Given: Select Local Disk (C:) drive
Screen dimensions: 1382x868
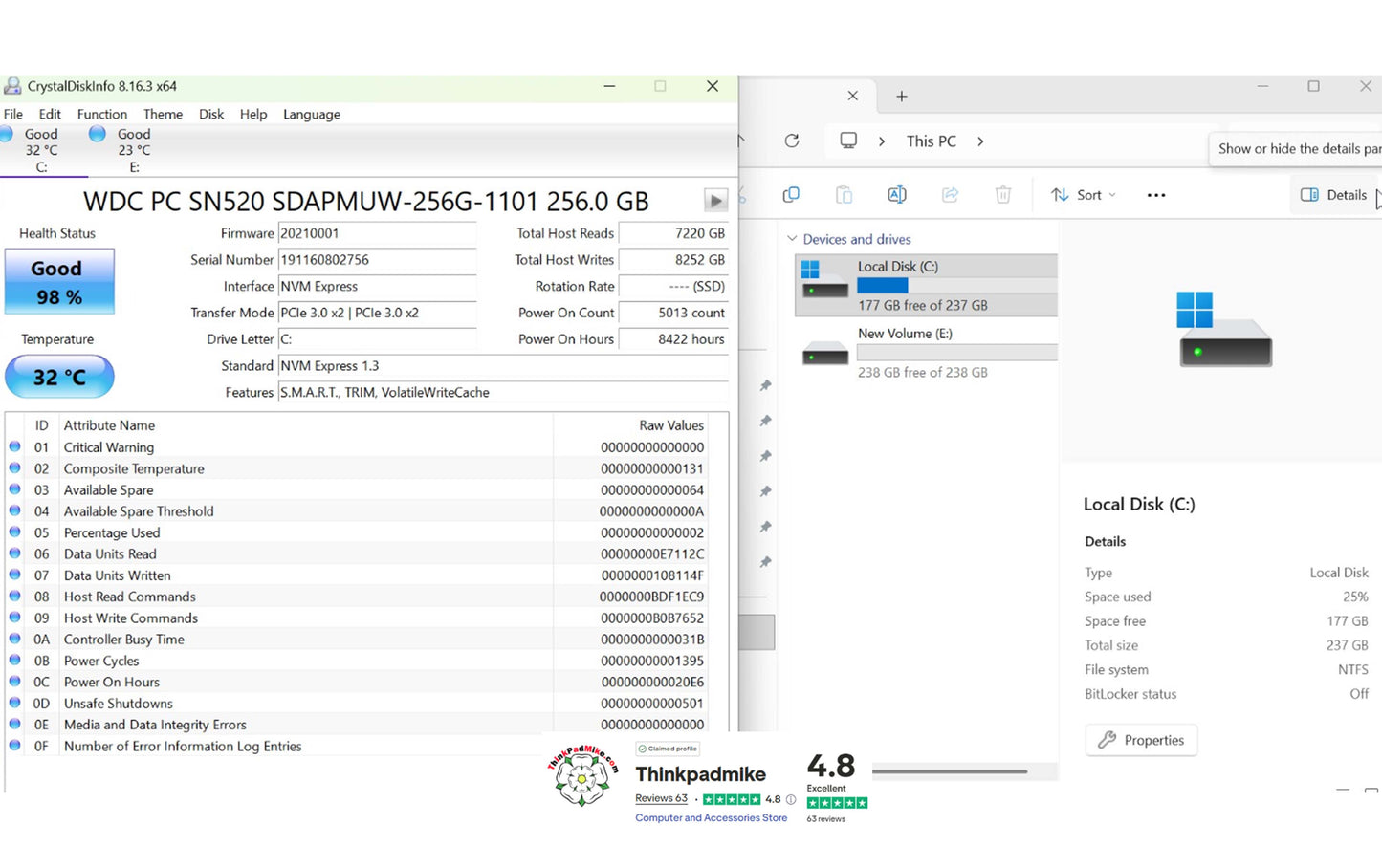Looking at the screenshot, I should [927, 285].
